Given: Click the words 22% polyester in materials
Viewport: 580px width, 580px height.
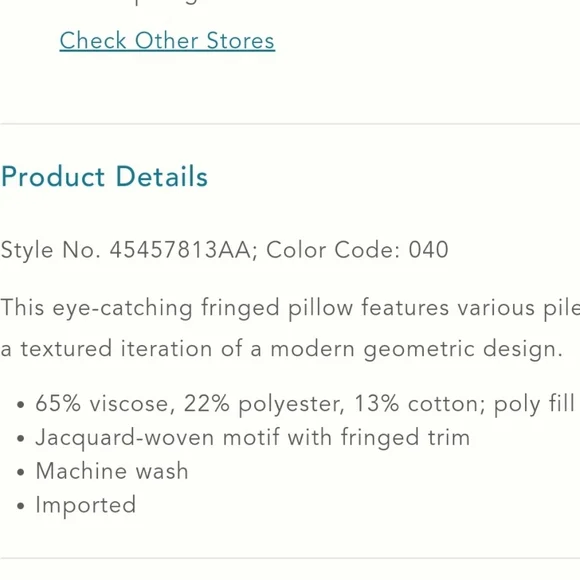Looking at the screenshot, I should click(x=264, y=404).
